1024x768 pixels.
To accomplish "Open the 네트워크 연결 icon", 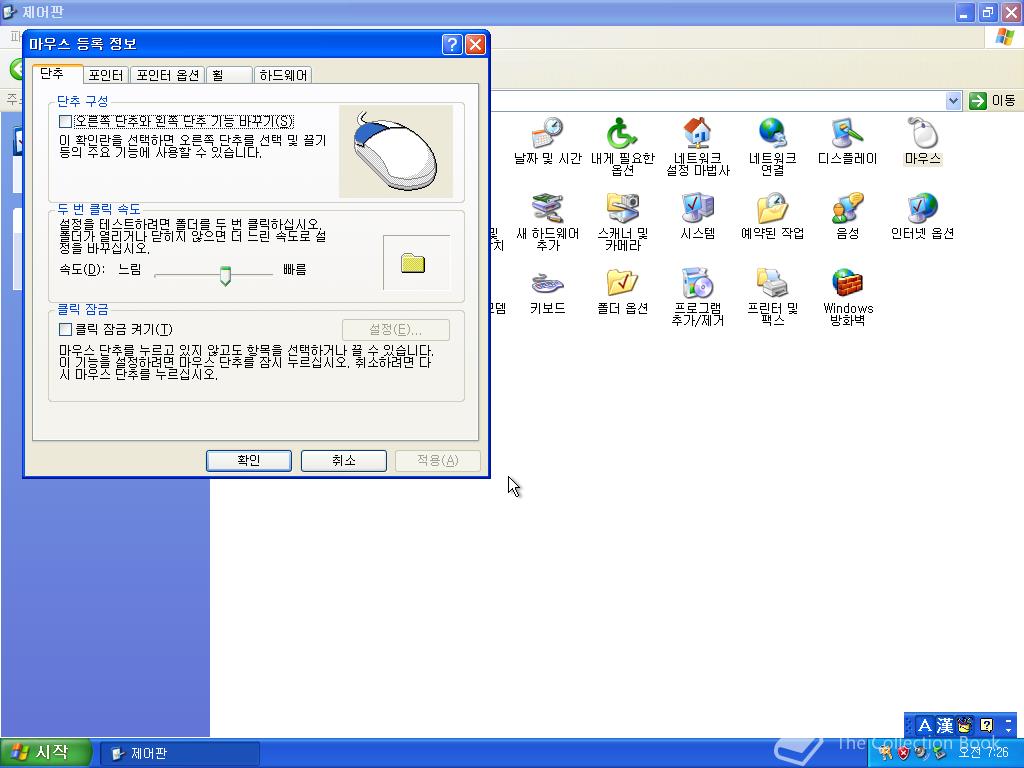I will click(x=773, y=147).
